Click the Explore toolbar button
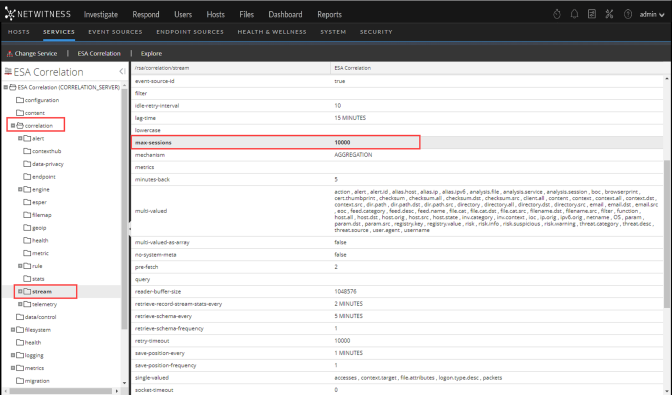672x395 pixels. 151,54
